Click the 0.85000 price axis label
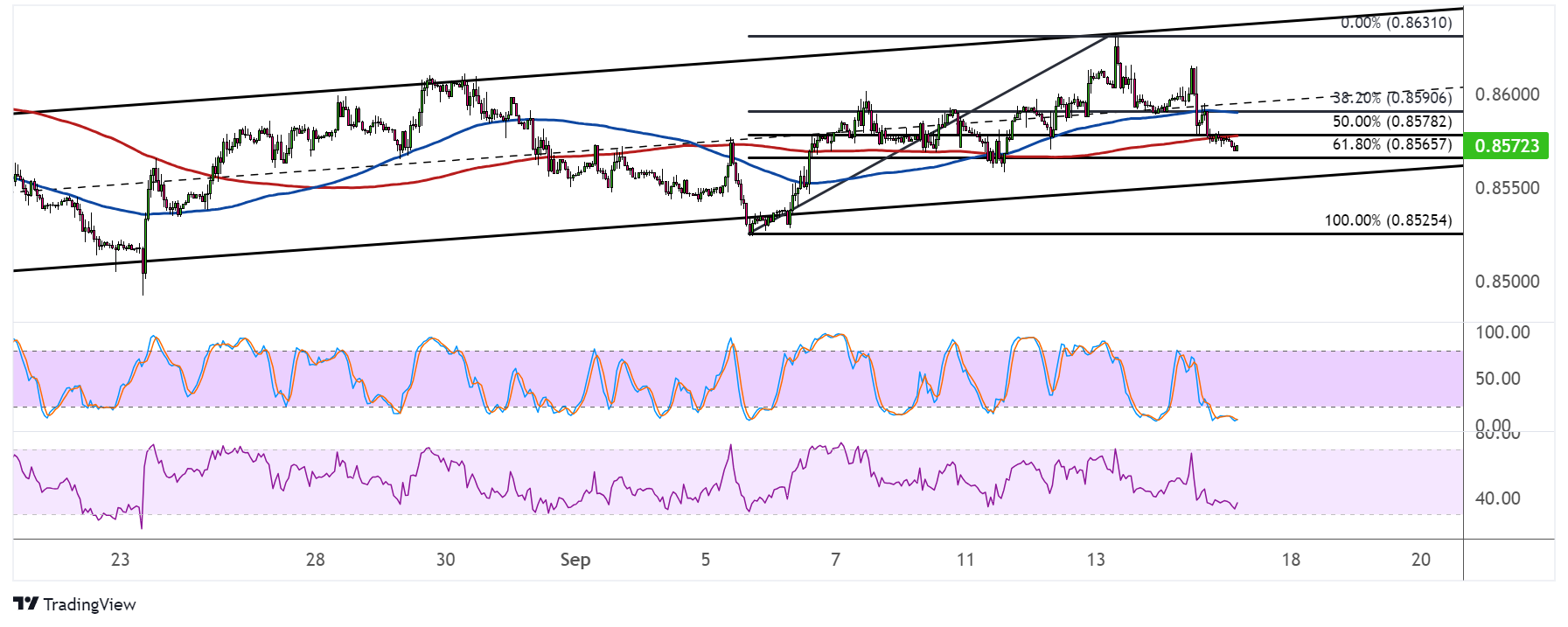This screenshot has height=627, width=1568. [1507, 282]
